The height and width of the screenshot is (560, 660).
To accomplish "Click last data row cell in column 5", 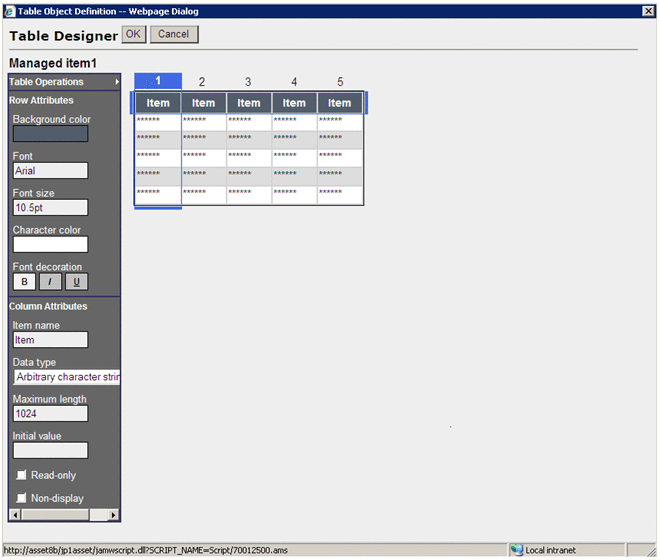I will coord(340,195).
